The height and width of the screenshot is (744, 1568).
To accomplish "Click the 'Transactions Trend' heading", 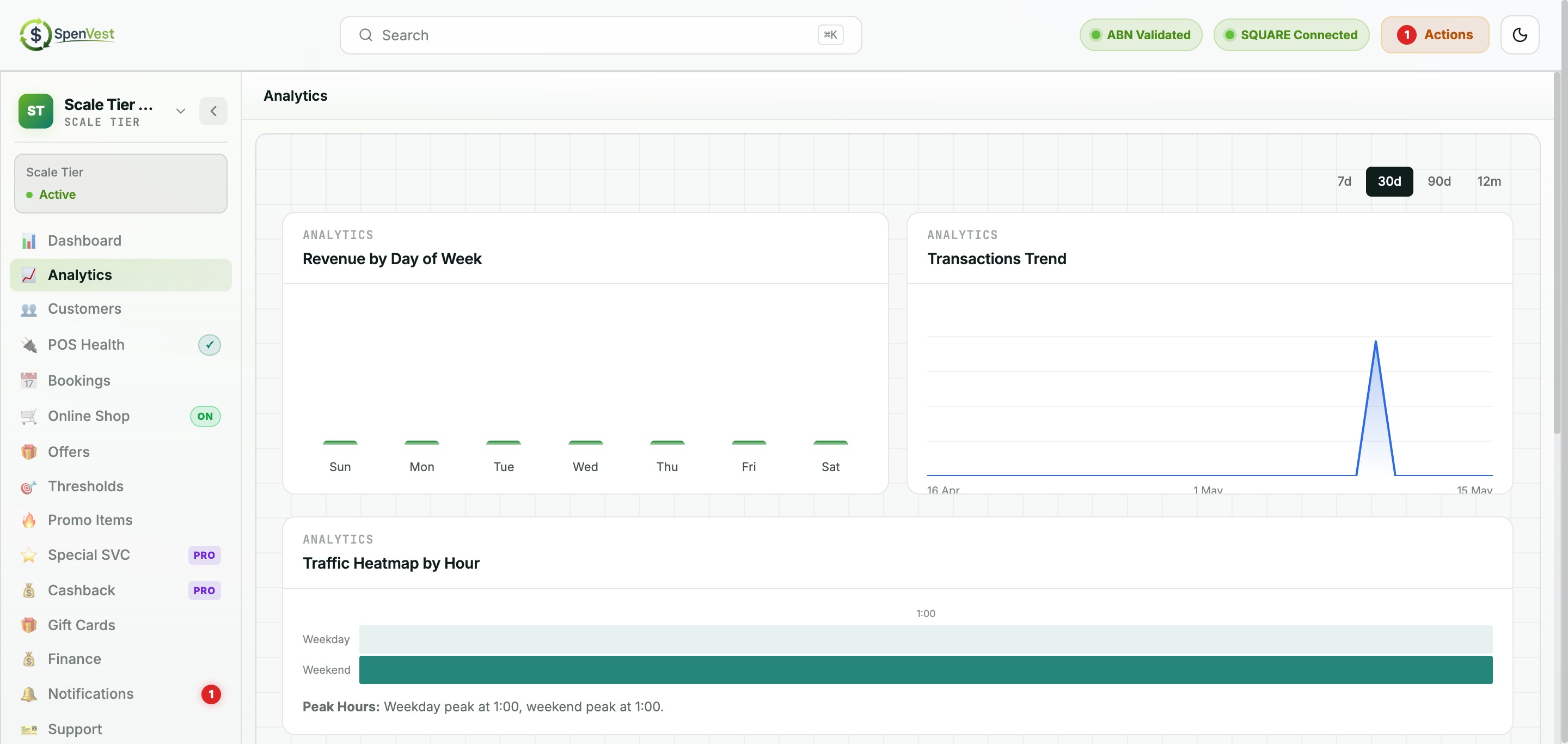I will coord(996,259).
